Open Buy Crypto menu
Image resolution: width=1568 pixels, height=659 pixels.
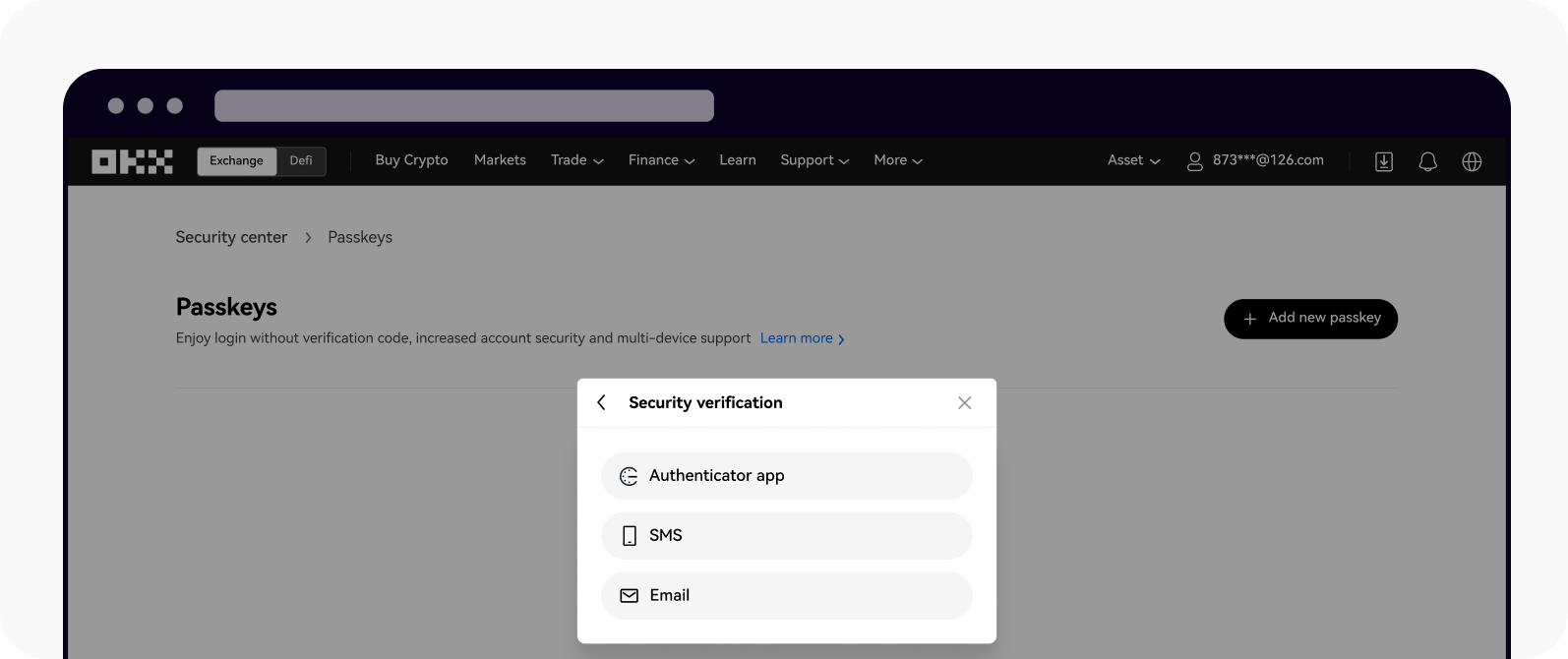tap(411, 160)
